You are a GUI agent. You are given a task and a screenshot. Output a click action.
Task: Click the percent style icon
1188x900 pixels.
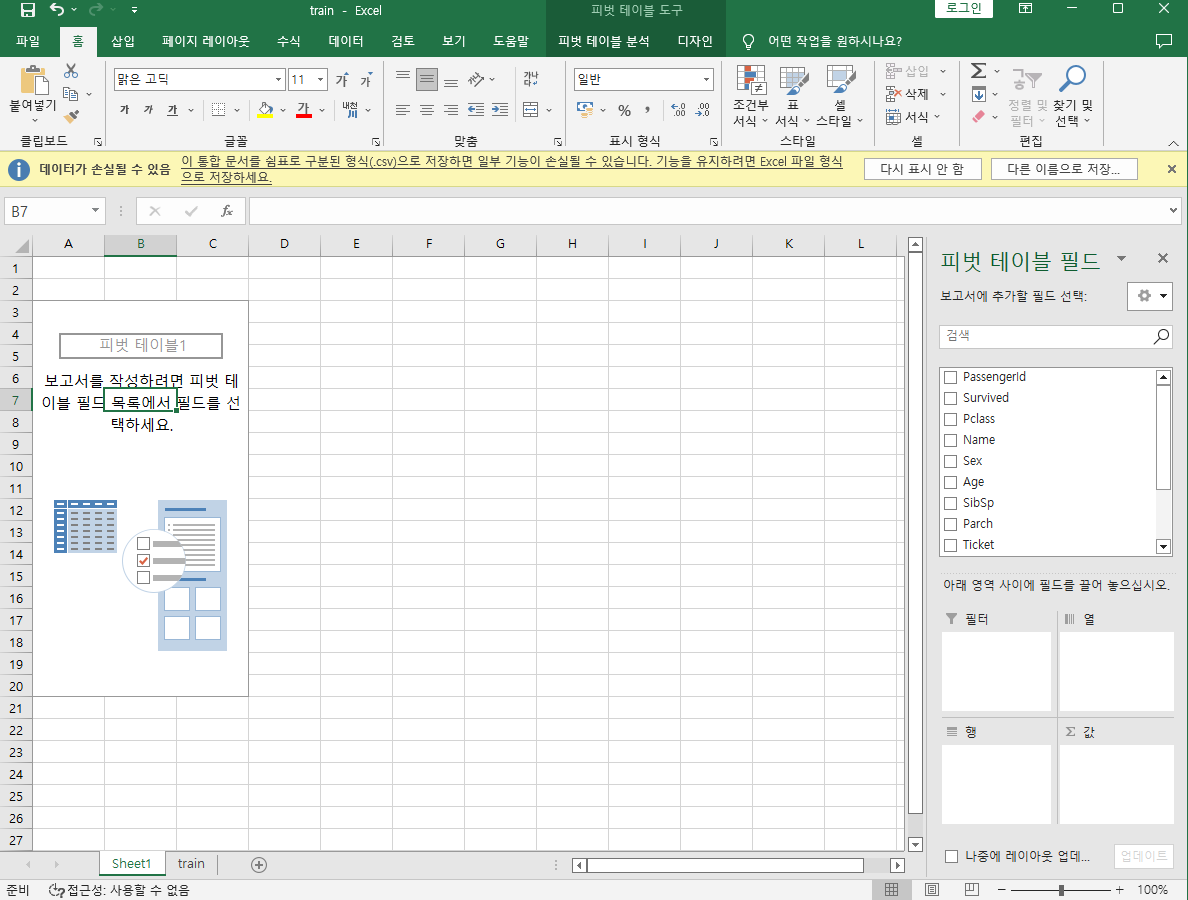click(x=624, y=111)
